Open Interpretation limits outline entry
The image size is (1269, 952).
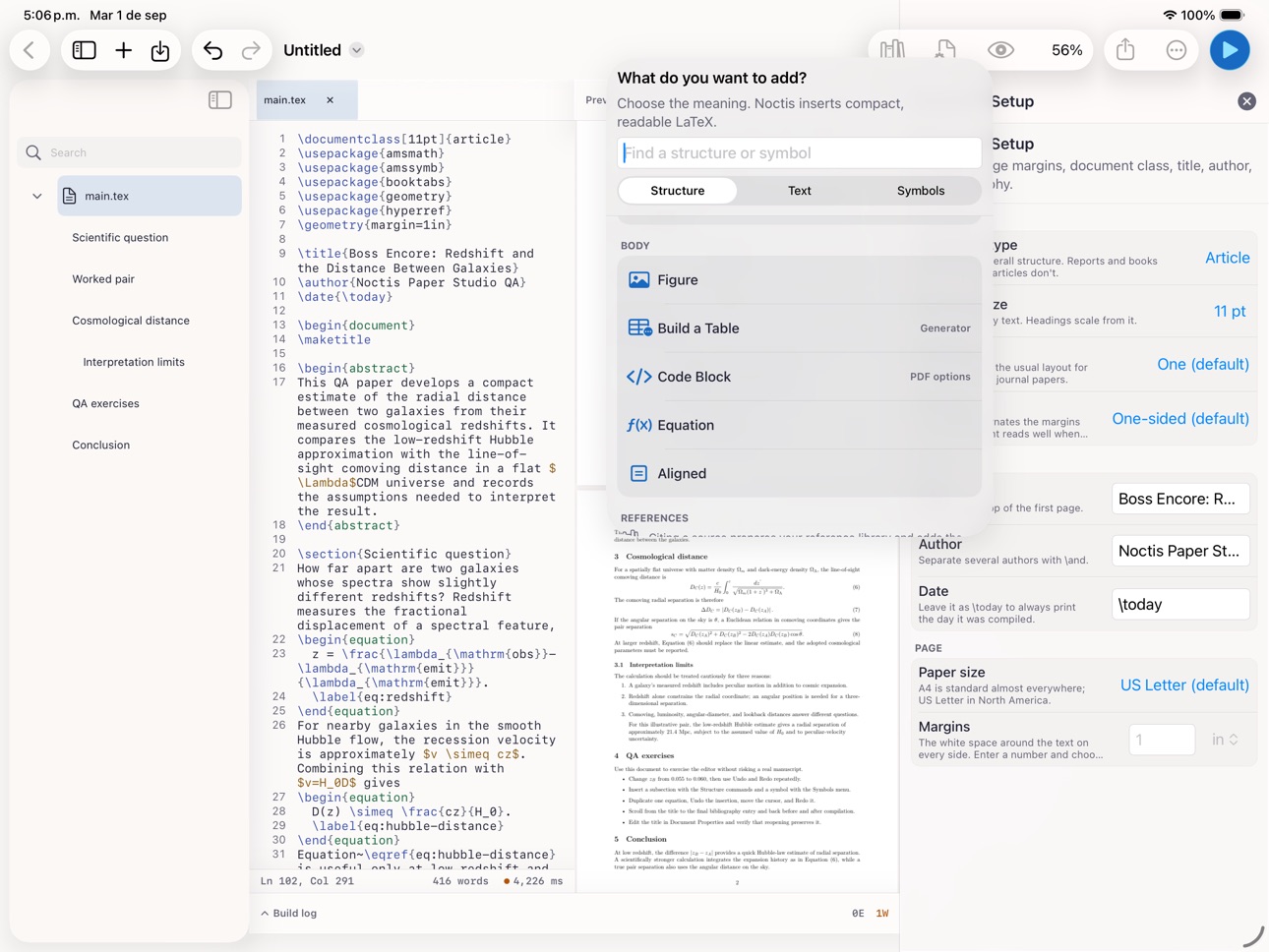click(x=134, y=362)
